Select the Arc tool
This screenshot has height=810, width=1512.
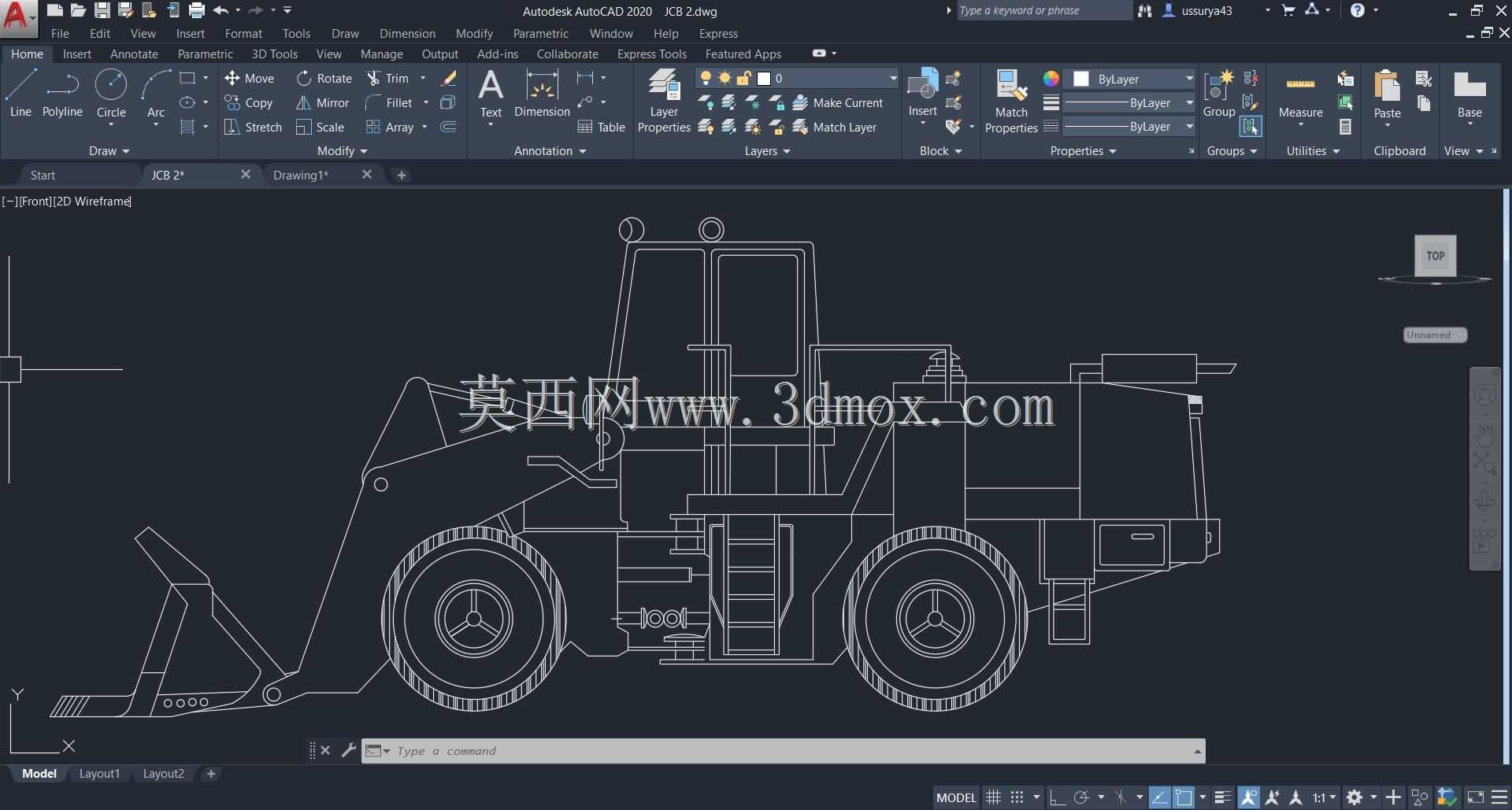[x=156, y=94]
